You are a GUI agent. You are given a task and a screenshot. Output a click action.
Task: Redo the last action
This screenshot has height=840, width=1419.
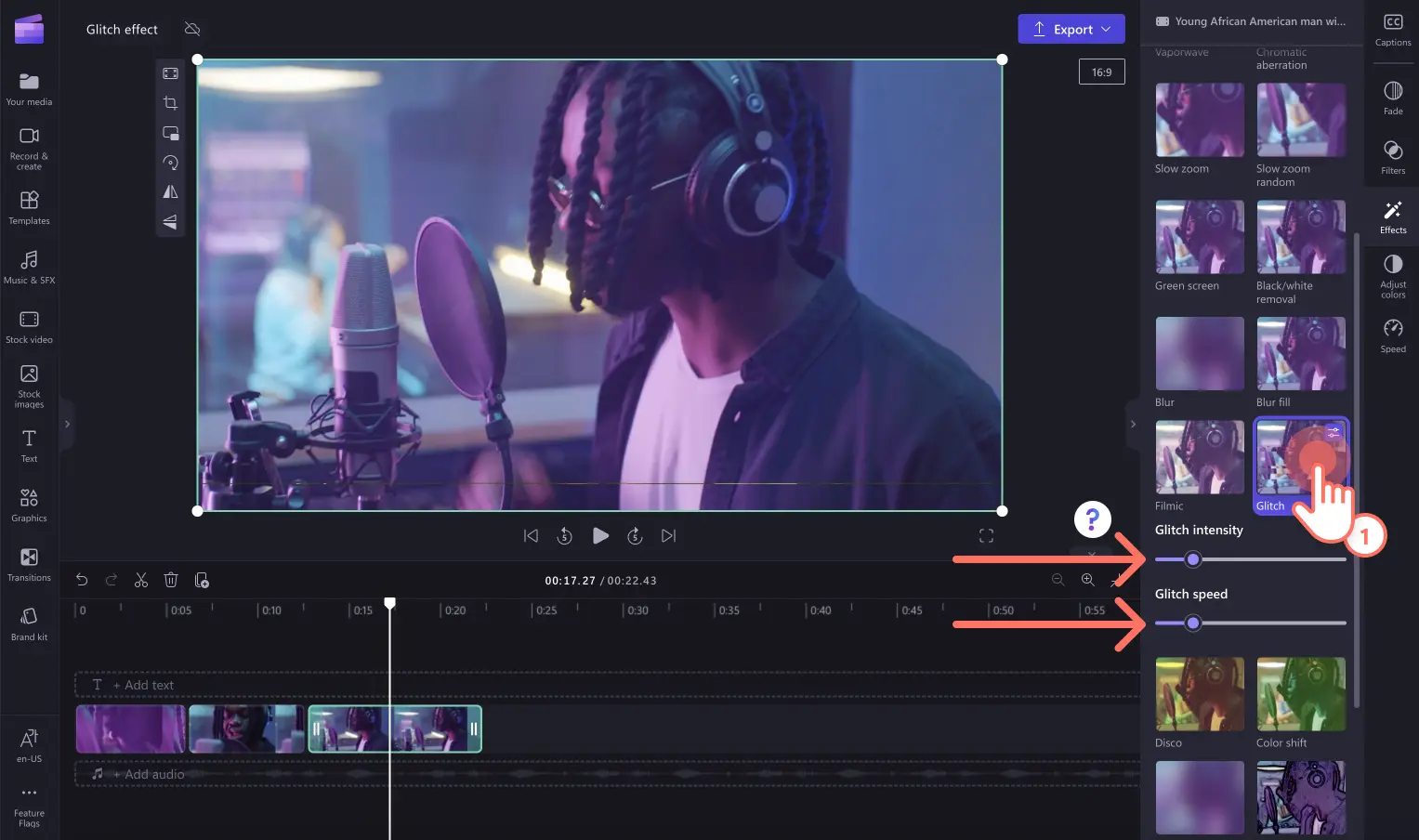click(112, 580)
